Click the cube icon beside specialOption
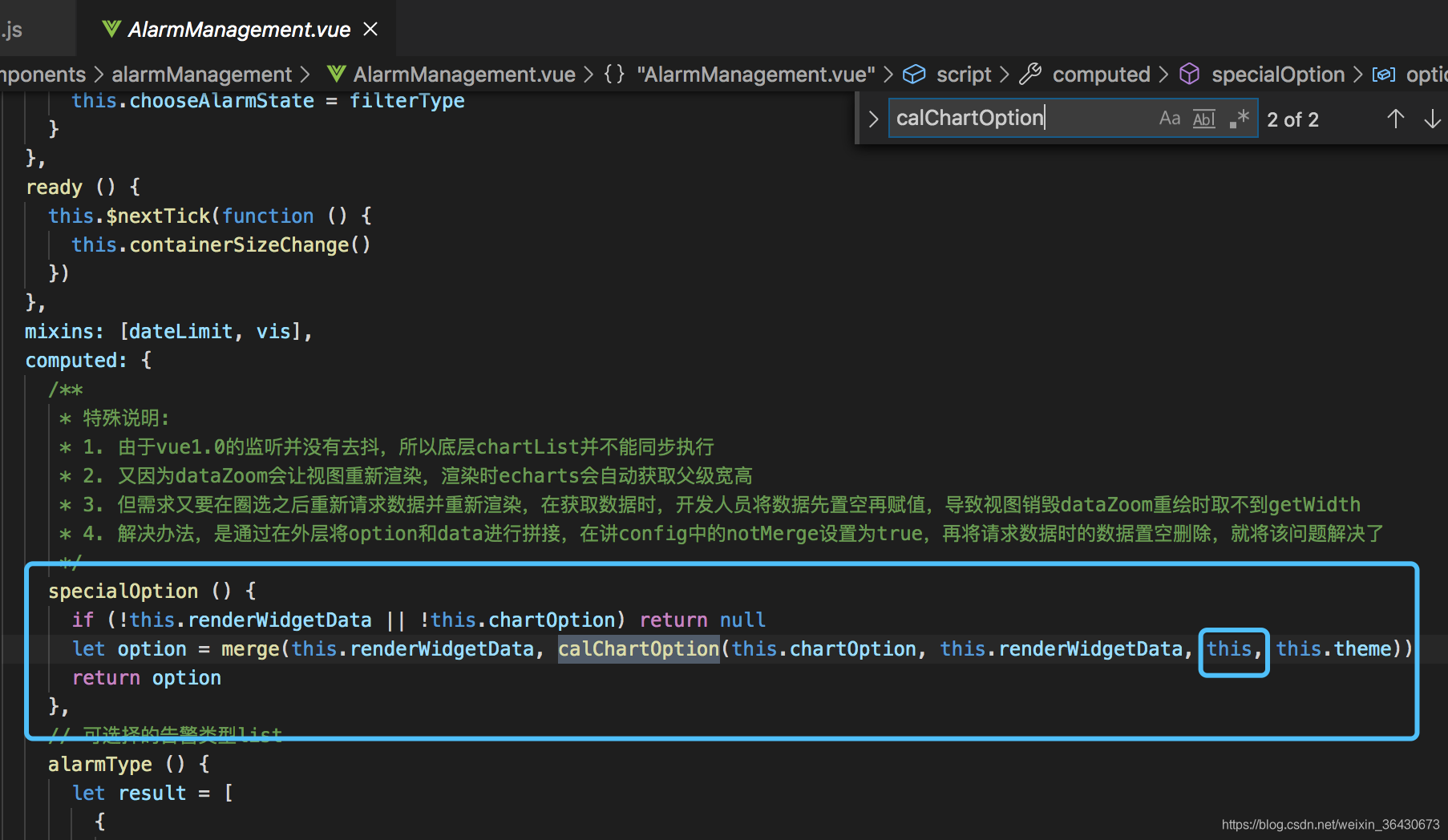 (1190, 75)
